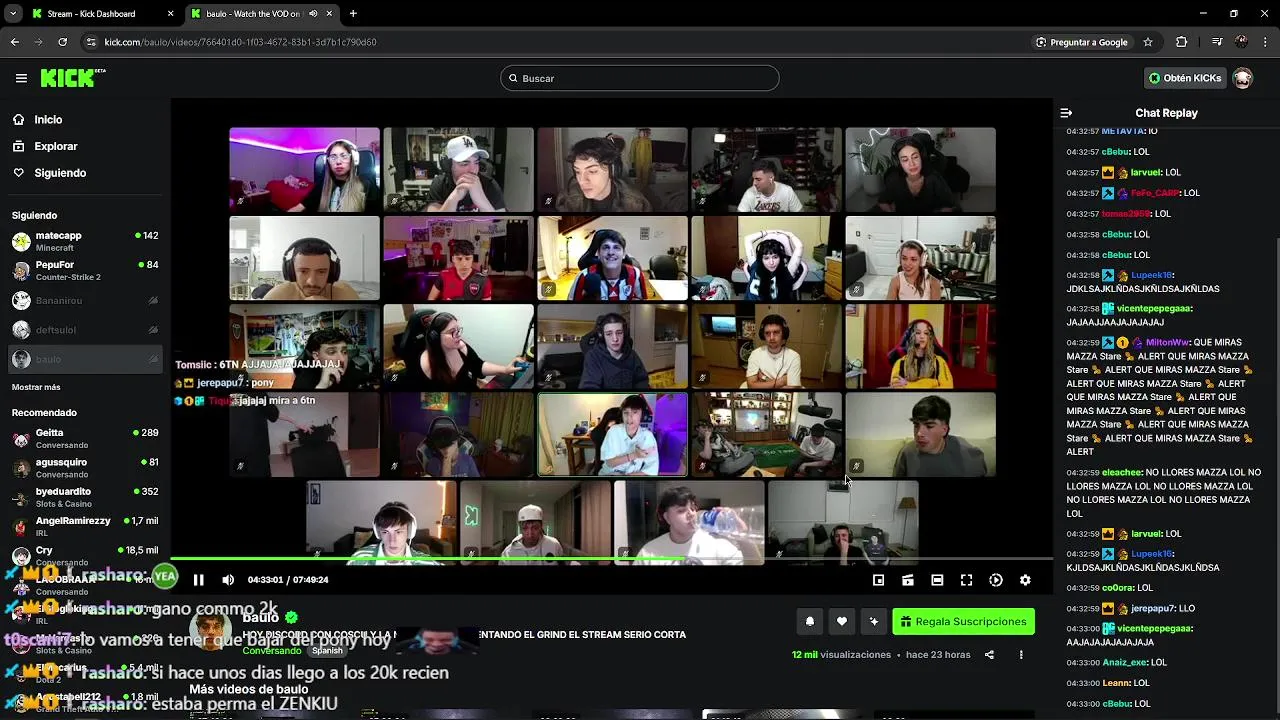Open deftsulol channel in sidebar
The height and width of the screenshot is (720, 1280).
[x=85, y=330]
